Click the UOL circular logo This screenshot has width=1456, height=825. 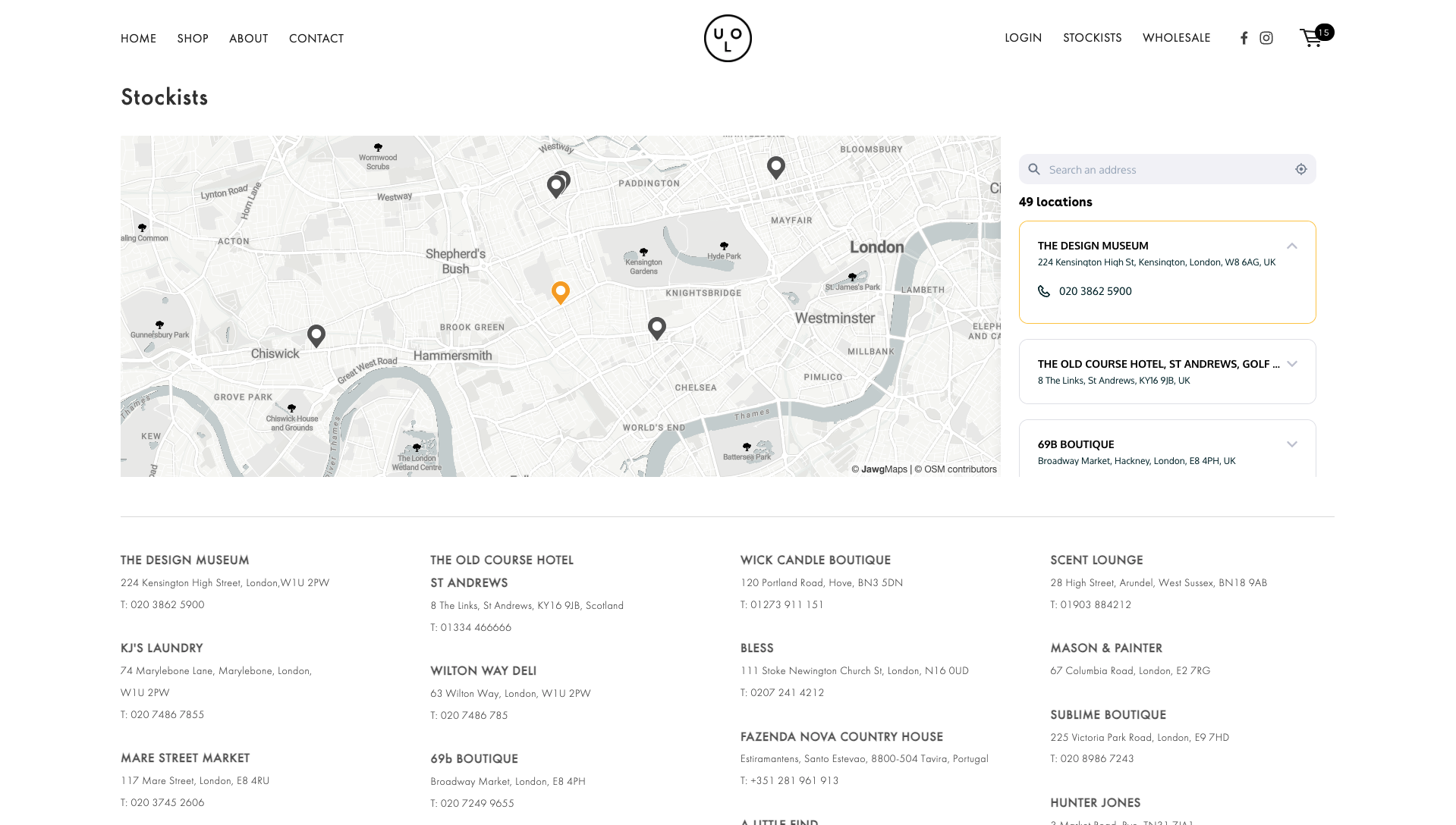pos(728,38)
